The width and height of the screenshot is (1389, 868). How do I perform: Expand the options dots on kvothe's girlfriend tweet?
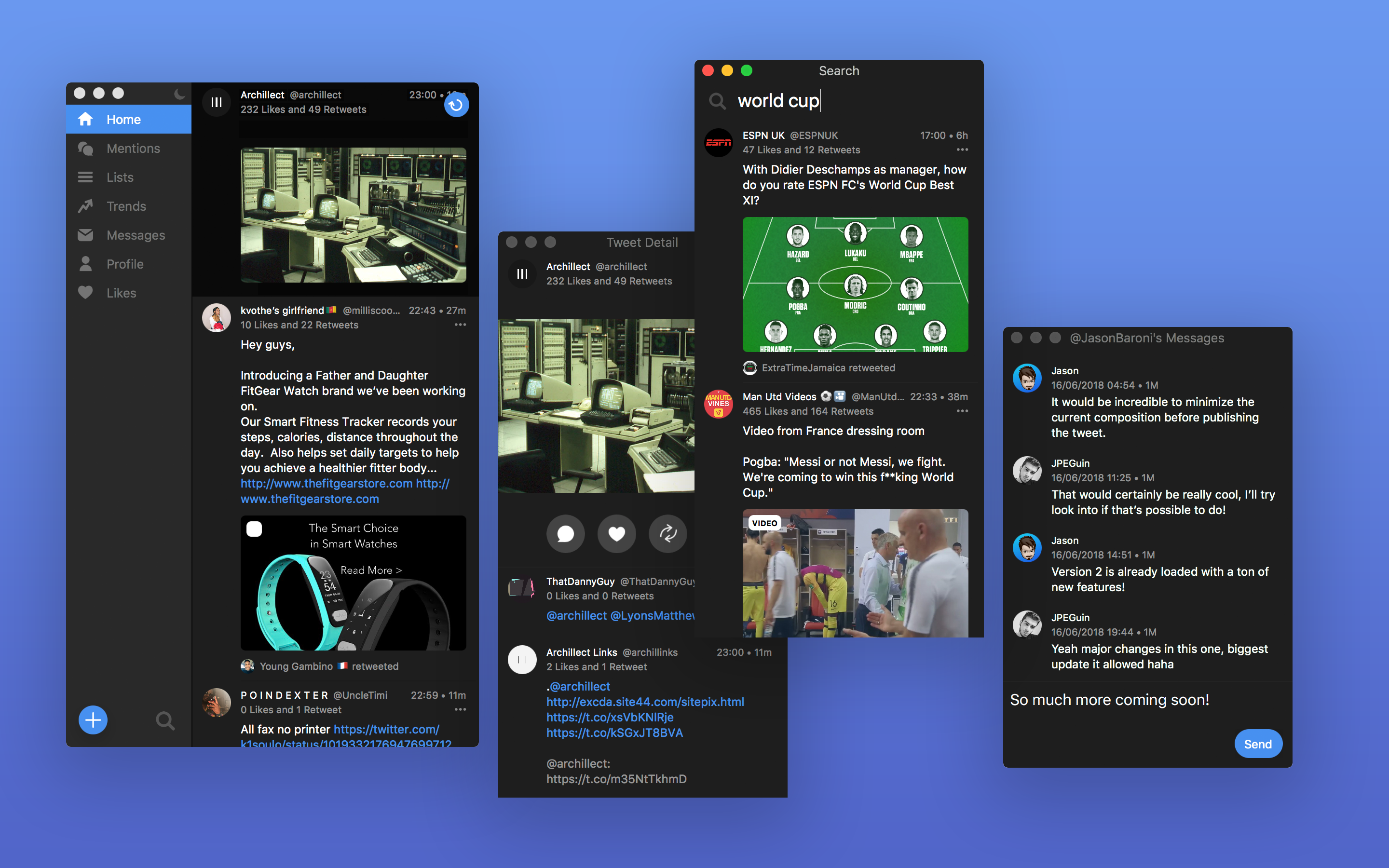point(460,325)
